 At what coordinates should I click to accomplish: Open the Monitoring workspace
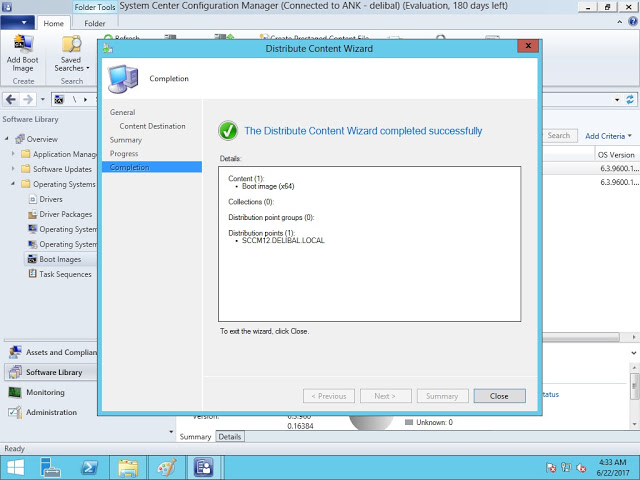(x=45, y=392)
